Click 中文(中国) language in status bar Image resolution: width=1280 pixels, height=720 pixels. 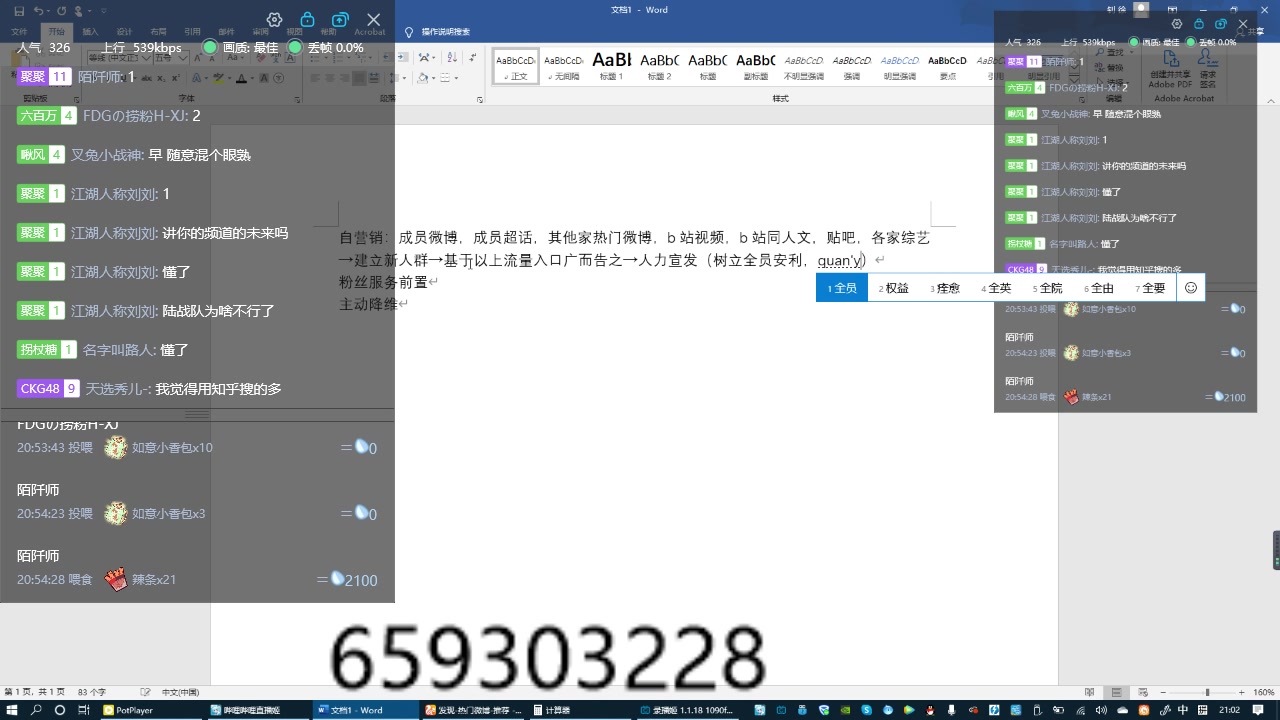click(180, 692)
